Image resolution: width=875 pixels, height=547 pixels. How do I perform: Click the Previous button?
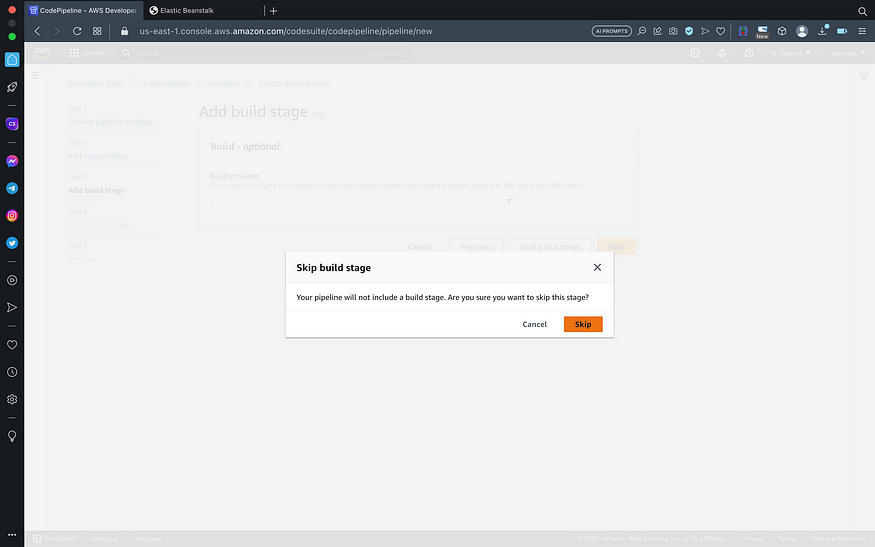pyautogui.click(x=476, y=247)
